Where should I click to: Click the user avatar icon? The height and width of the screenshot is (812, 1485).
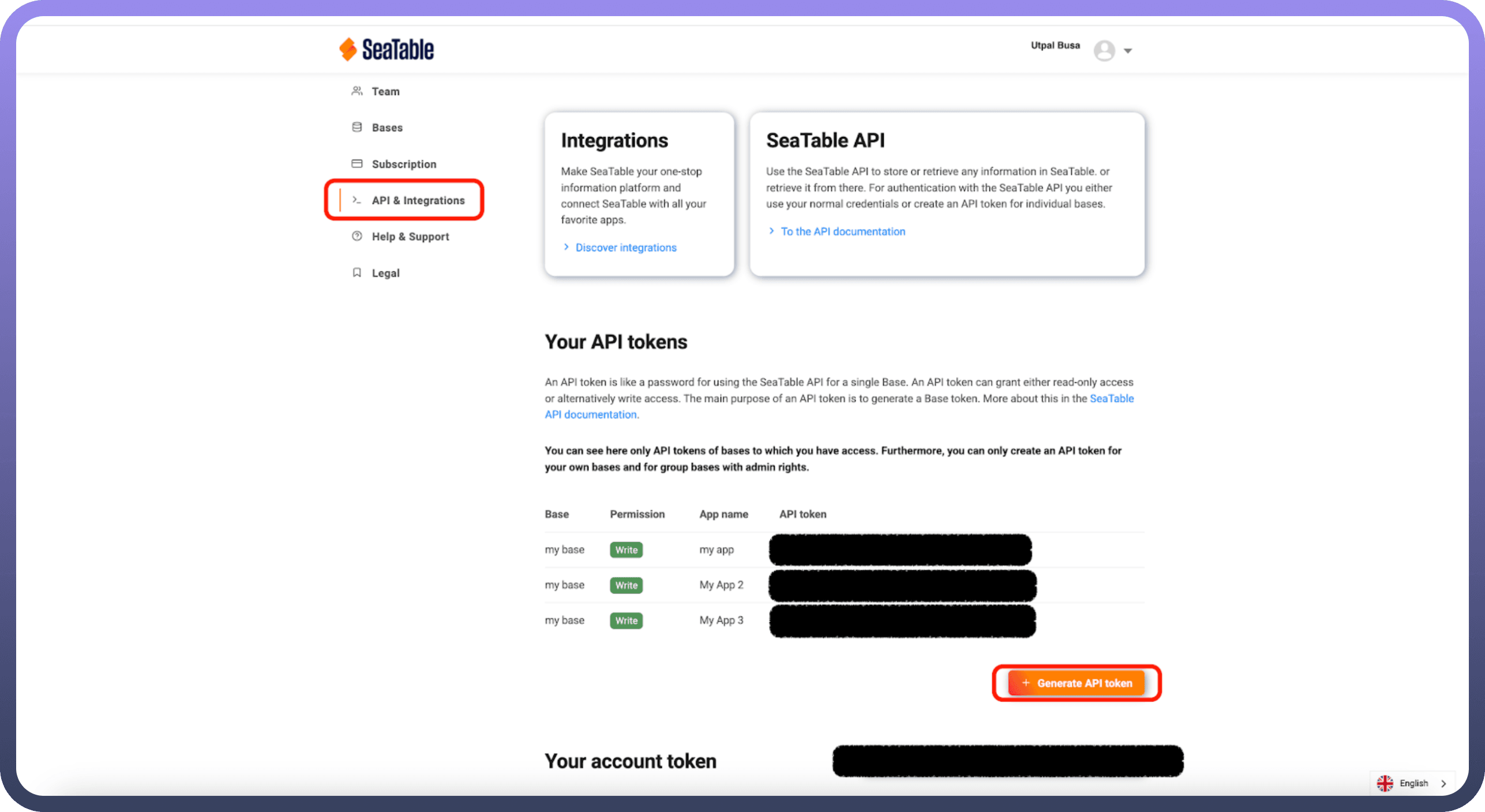coord(1104,51)
